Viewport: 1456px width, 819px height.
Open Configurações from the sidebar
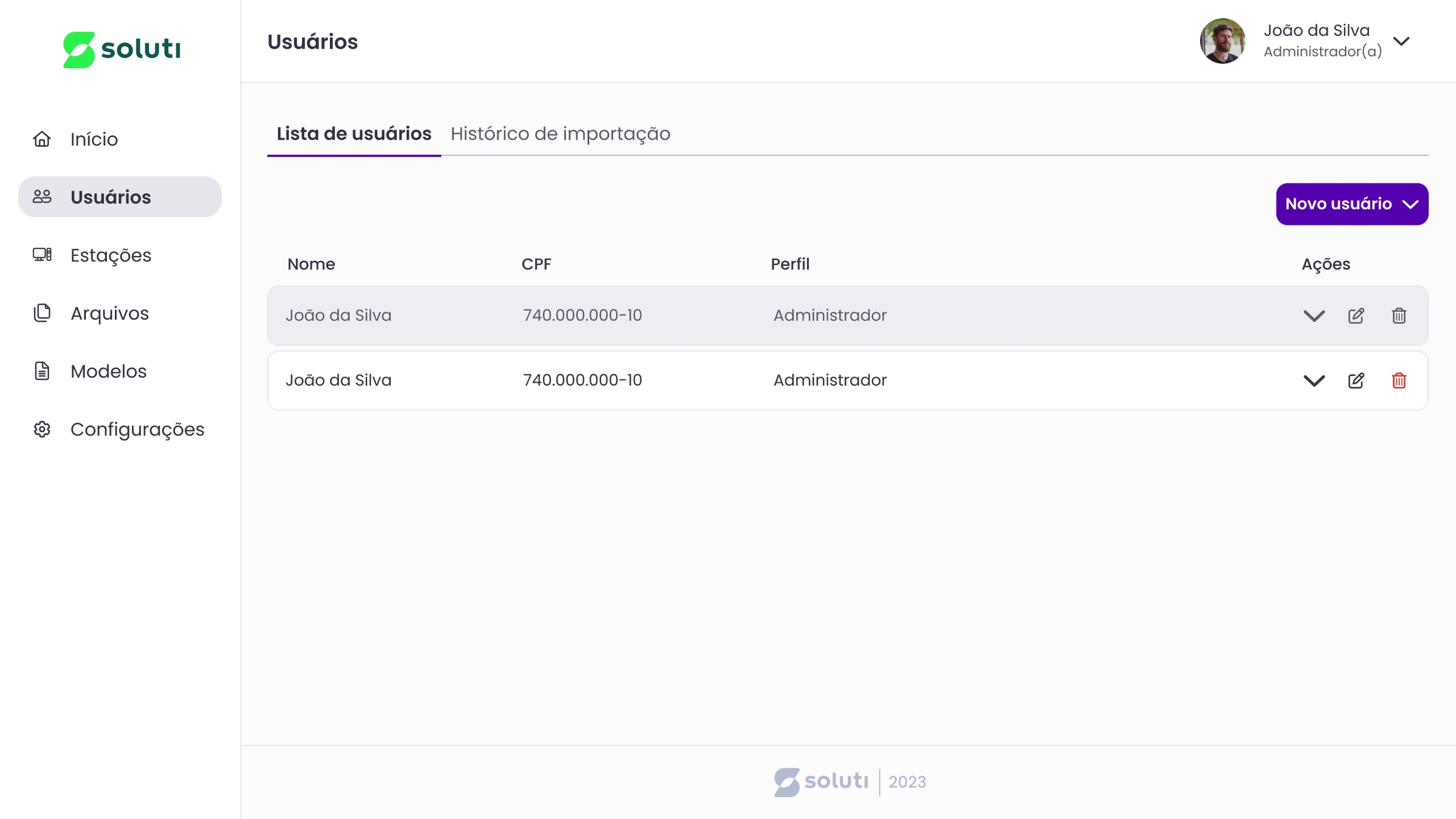coord(137,430)
